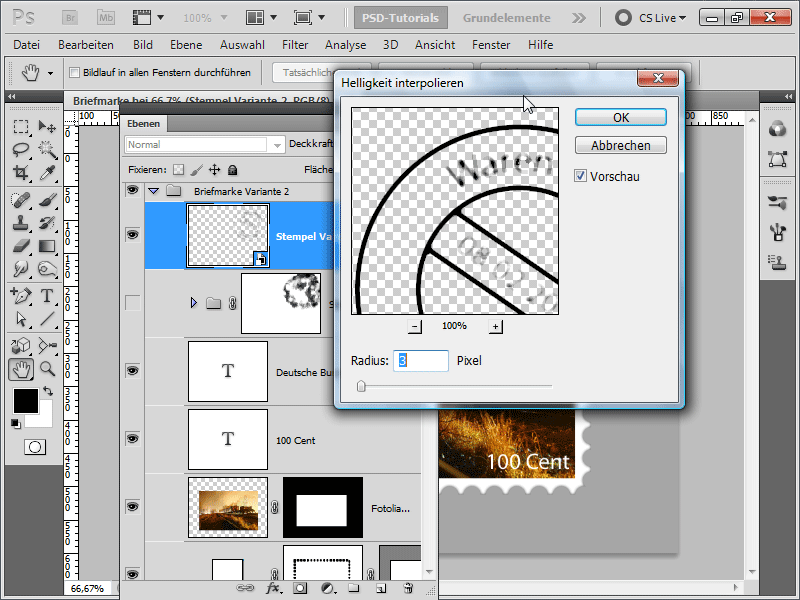Screen dimensions: 800x600
Task: Select the Zoom magnifier tool
Action: click(47, 368)
